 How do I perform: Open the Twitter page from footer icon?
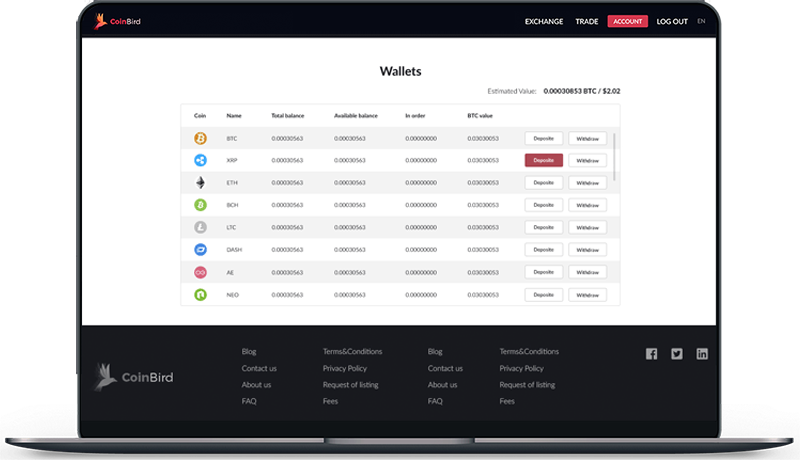coord(677,354)
